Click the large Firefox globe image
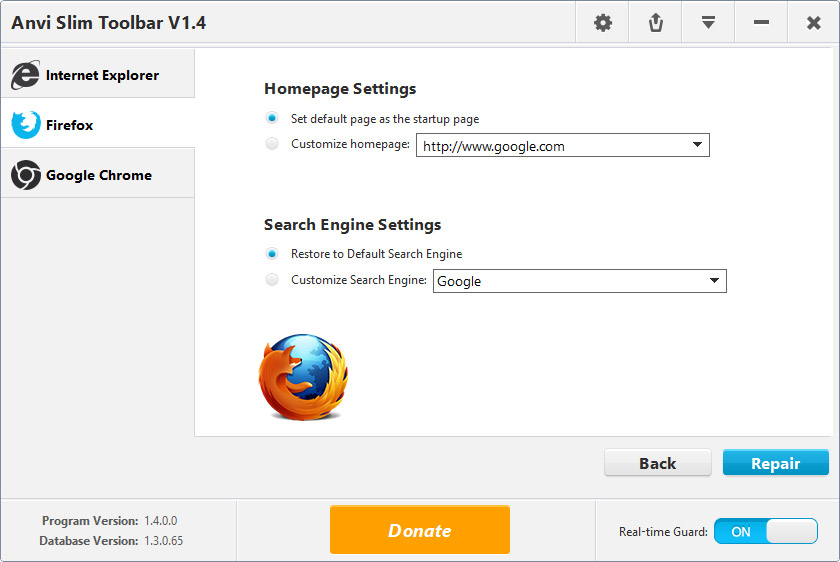Viewport: 840px width, 562px height. click(x=303, y=377)
